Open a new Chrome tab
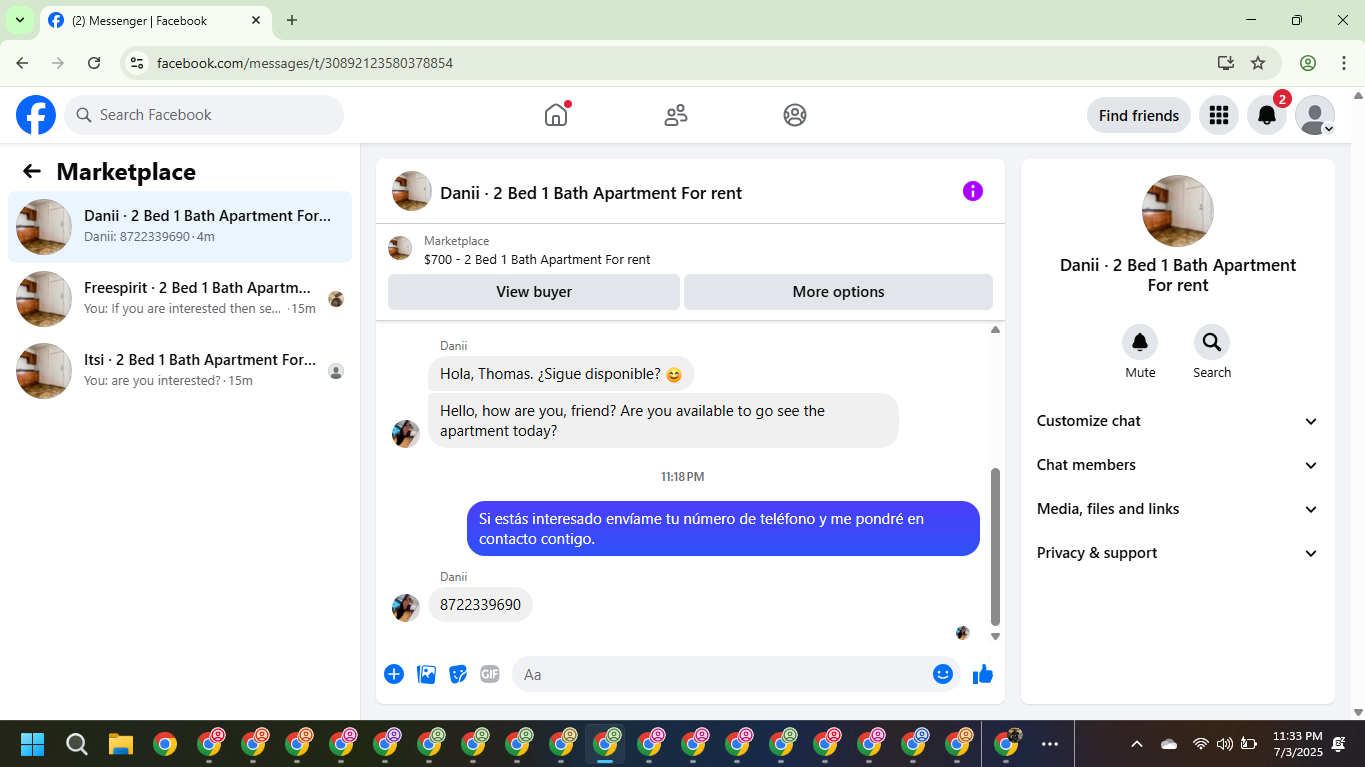 (x=291, y=20)
